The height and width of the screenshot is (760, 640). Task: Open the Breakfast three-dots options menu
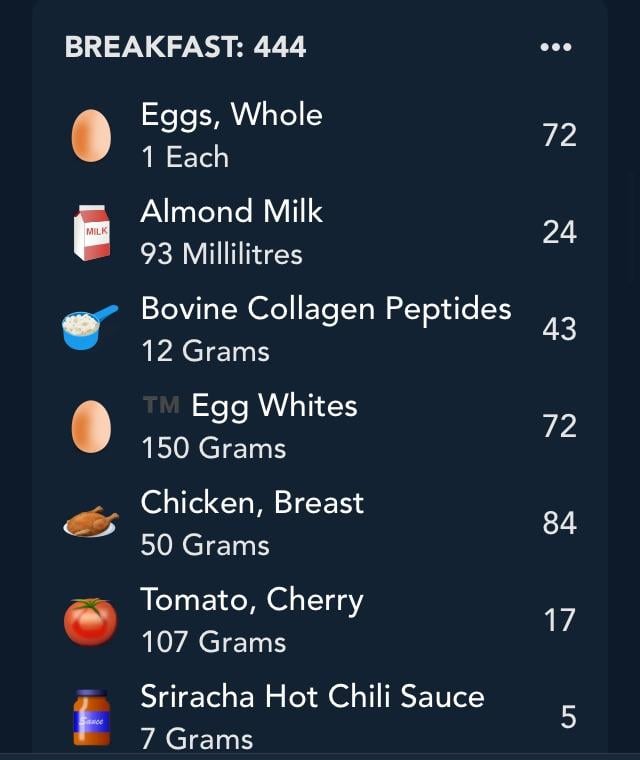tap(556, 47)
